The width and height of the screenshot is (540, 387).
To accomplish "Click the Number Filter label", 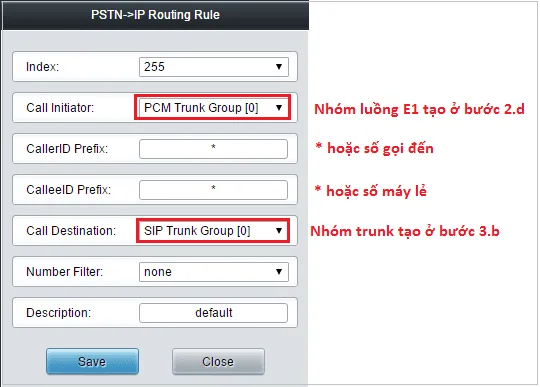I will [64, 272].
